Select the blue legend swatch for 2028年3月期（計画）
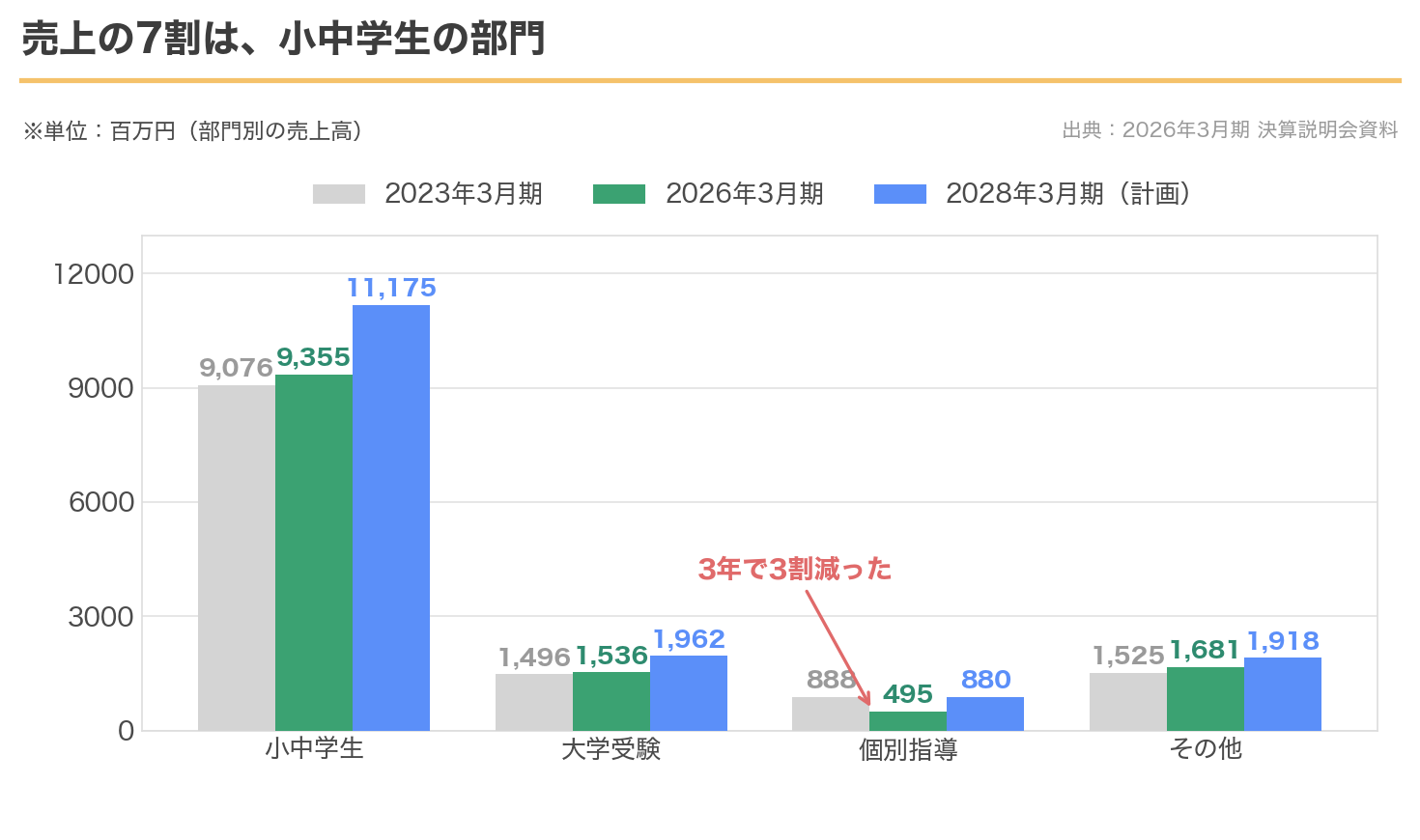1420x840 pixels. click(900, 194)
